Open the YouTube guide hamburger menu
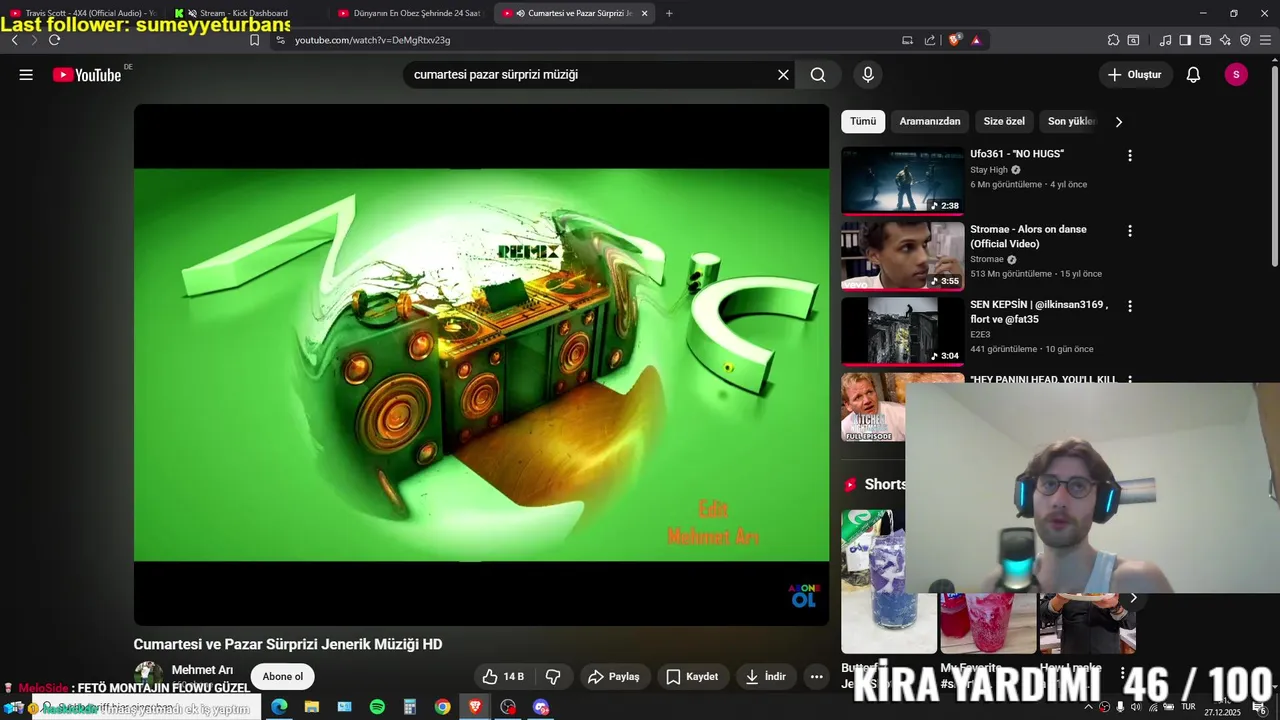 click(x=26, y=75)
